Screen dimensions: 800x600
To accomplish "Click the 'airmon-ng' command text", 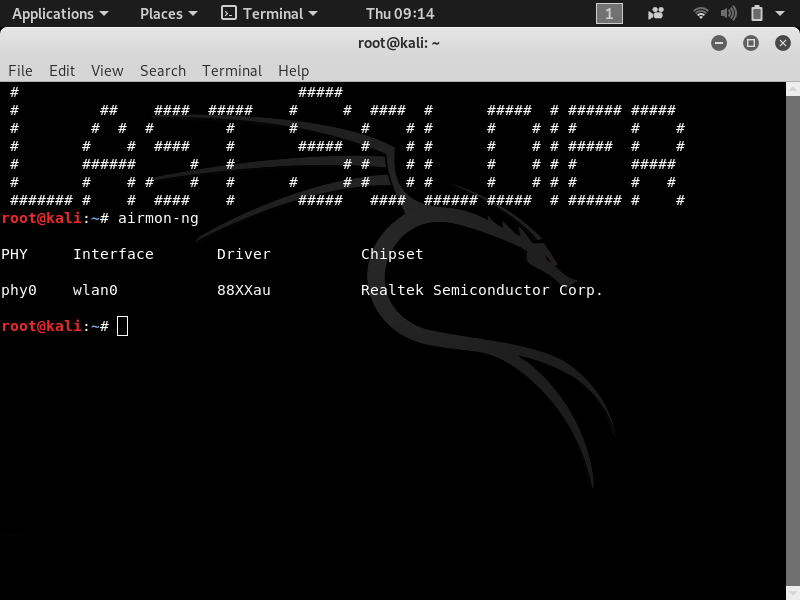I will pos(158,218).
